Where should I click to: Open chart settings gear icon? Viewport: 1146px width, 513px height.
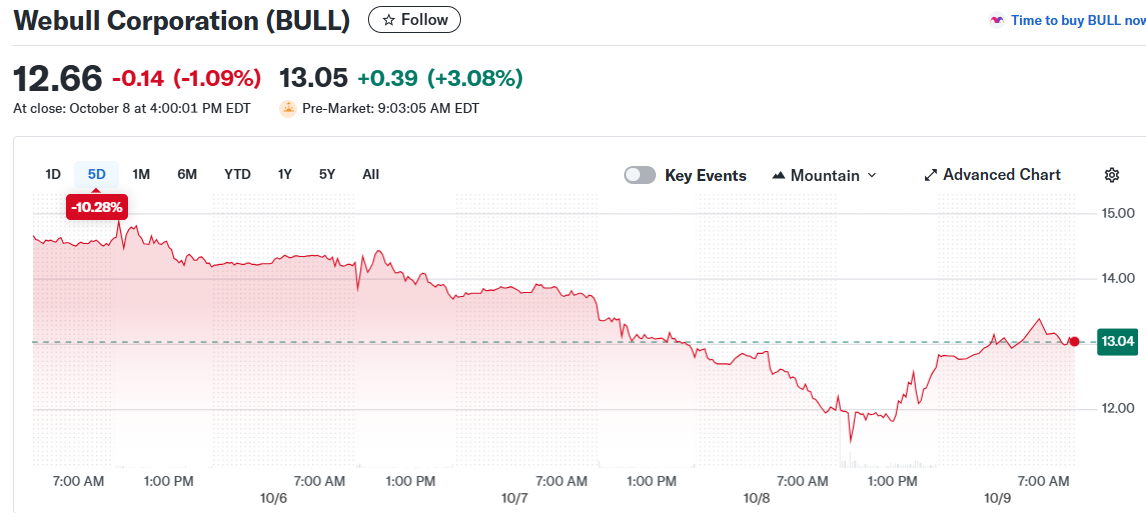coord(1111,175)
